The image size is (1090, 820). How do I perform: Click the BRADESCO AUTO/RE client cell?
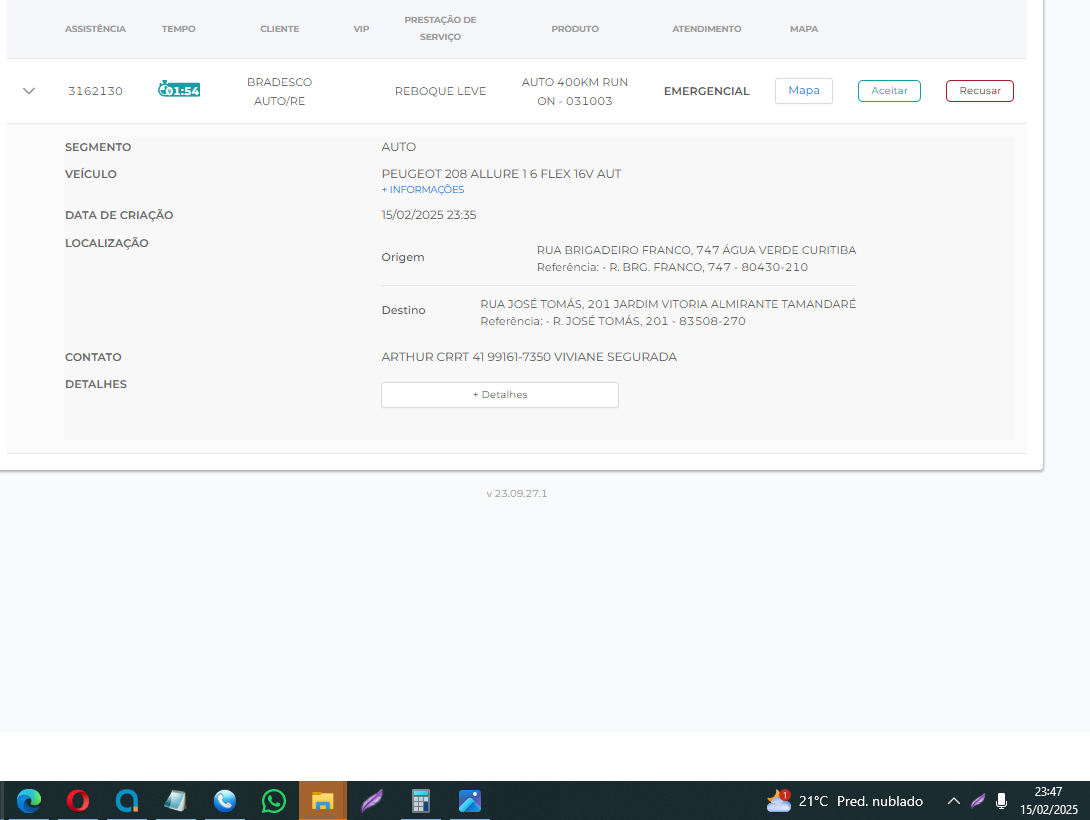click(279, 91)
